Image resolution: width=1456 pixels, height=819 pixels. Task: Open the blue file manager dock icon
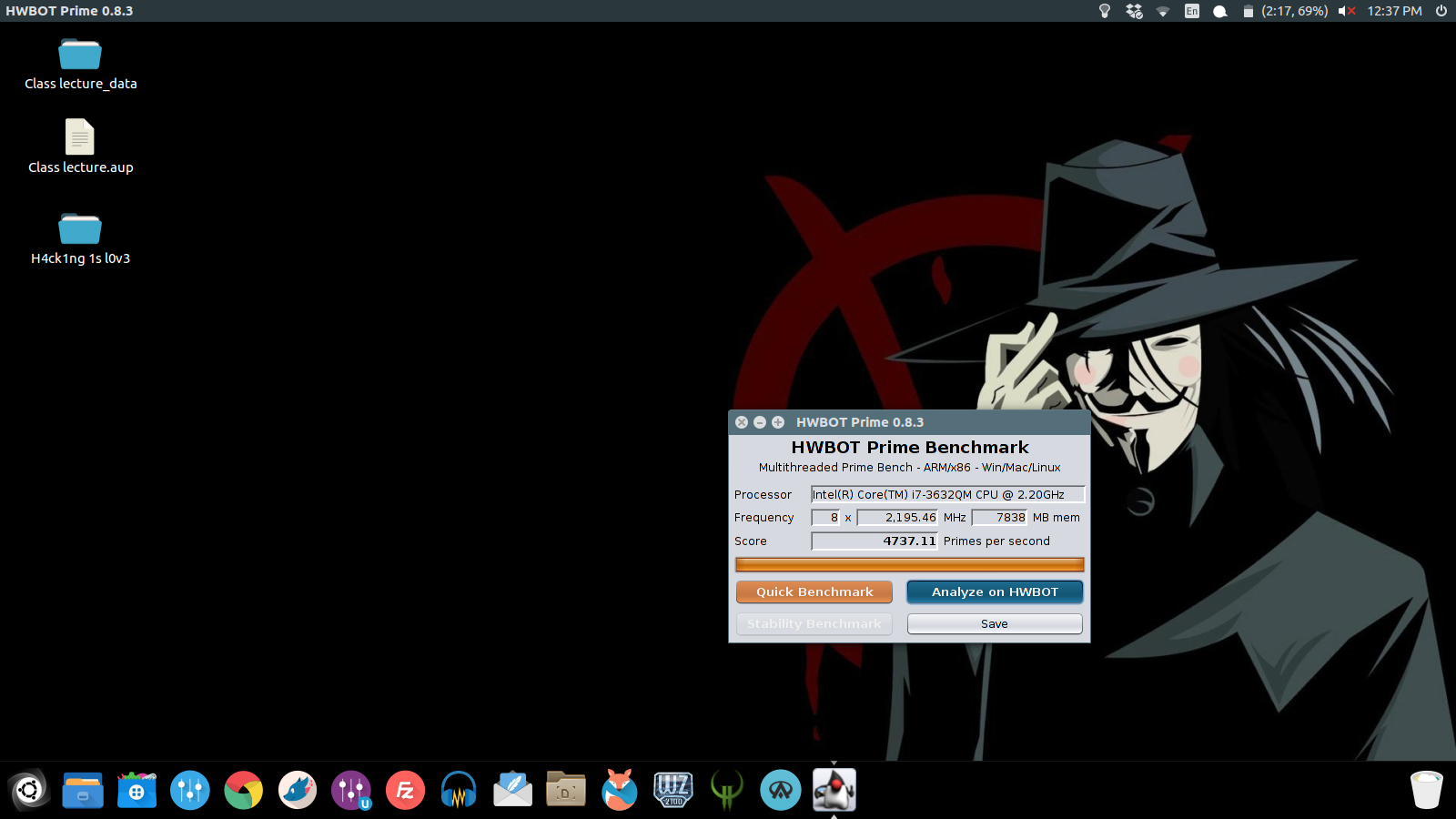pos(83,790)
